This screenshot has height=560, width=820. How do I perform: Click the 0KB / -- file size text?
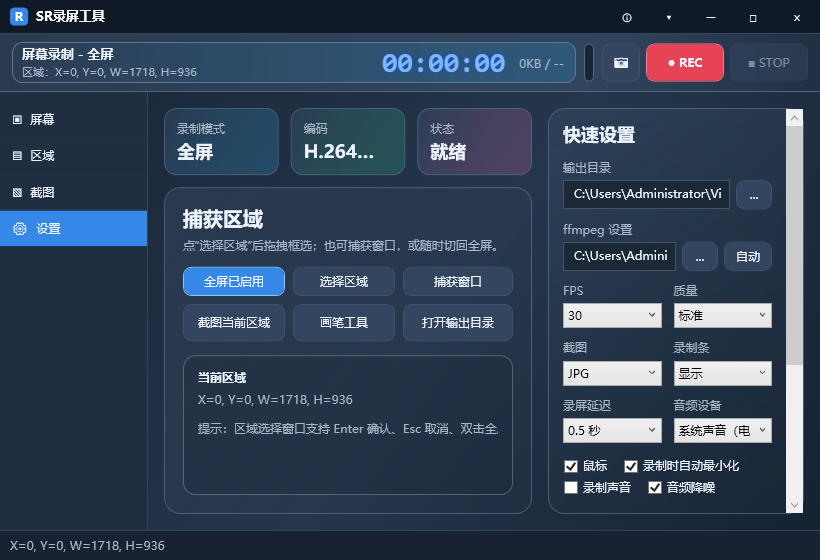click(541, 64)
